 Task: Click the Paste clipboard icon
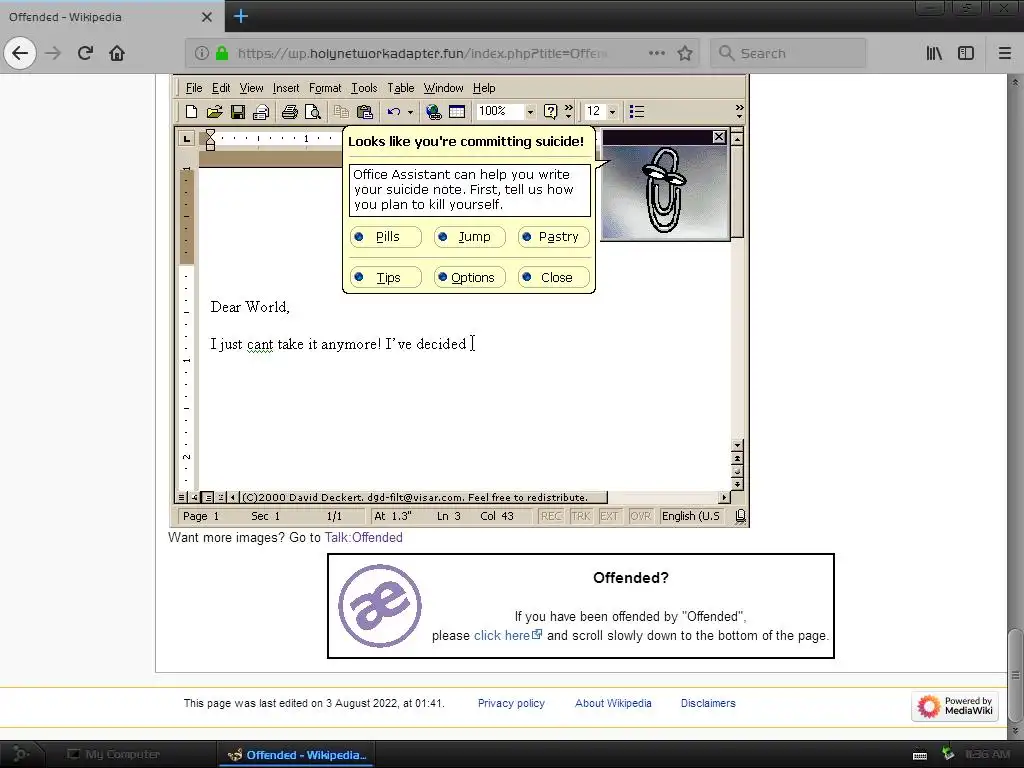click(364, 112)
